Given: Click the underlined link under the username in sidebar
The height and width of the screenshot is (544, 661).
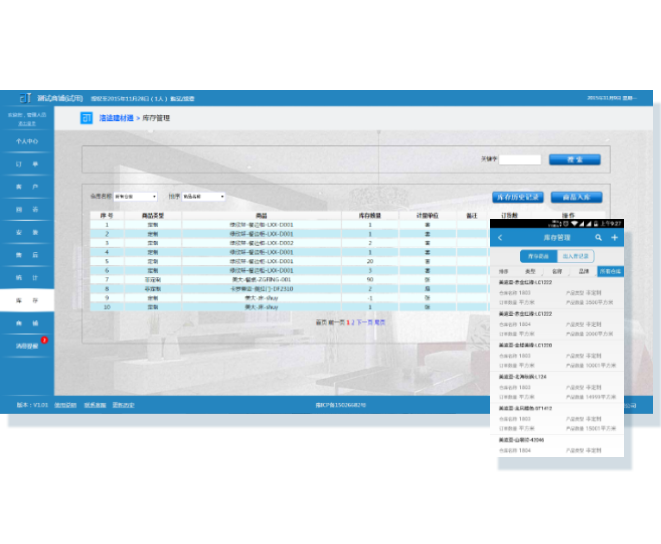Looking at the screenshot, I should tap(27, 124).
